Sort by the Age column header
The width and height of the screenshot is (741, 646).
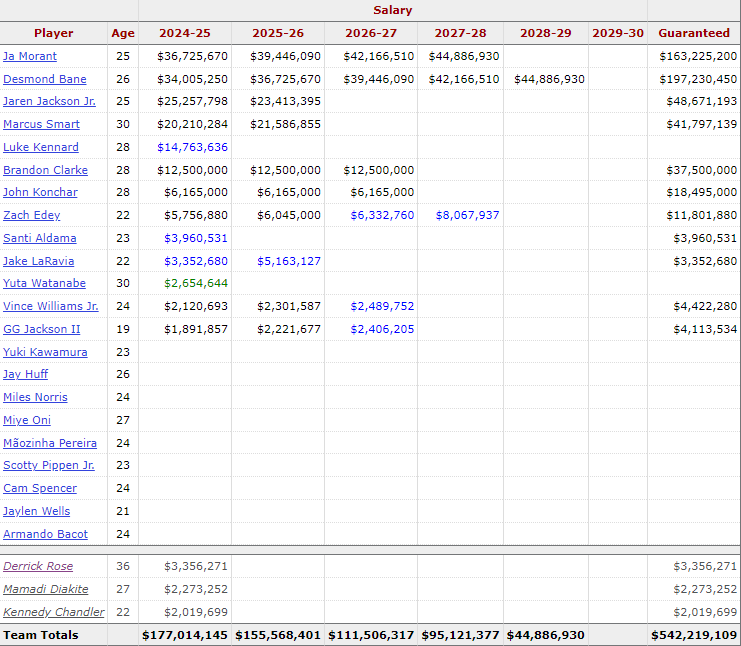123,33
